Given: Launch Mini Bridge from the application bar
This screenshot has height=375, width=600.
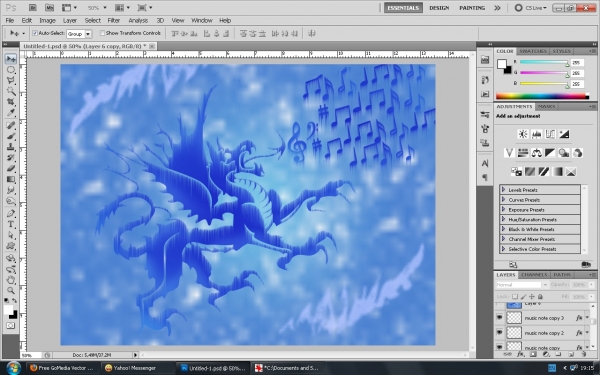Looking at the screenshot, I should tap(49, 8).
